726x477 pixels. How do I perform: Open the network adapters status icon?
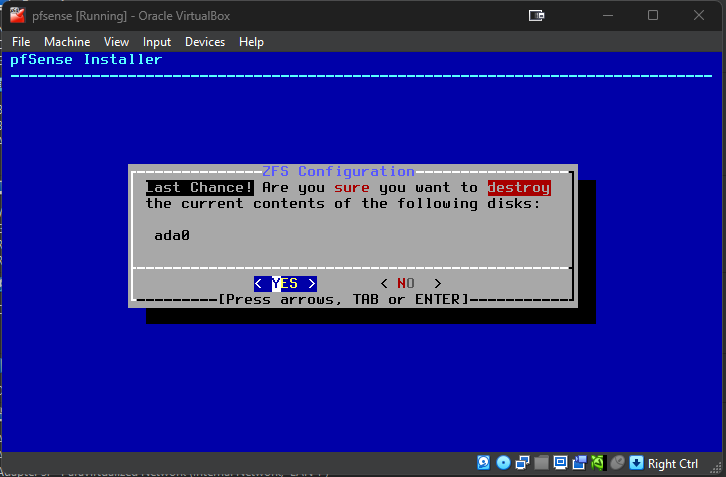click(x=522, y=463)
